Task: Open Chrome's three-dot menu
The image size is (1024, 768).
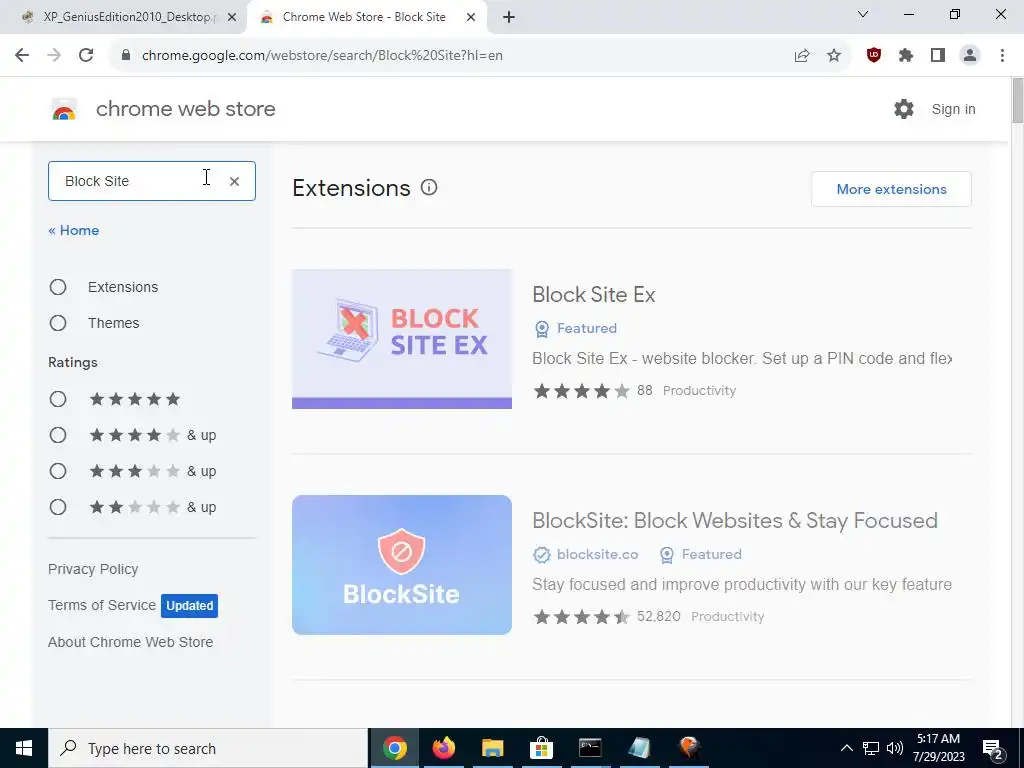Action: click(x=1002, y=56)
